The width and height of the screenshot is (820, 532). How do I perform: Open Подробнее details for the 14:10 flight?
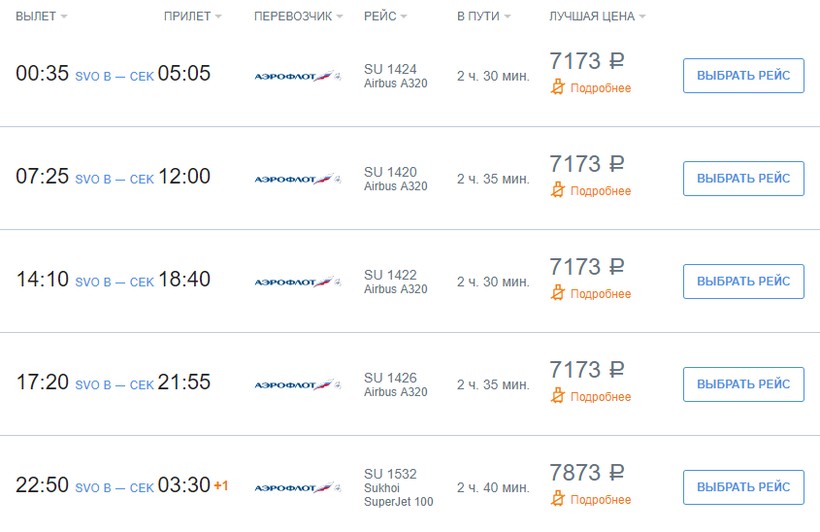tap(600, 294)
